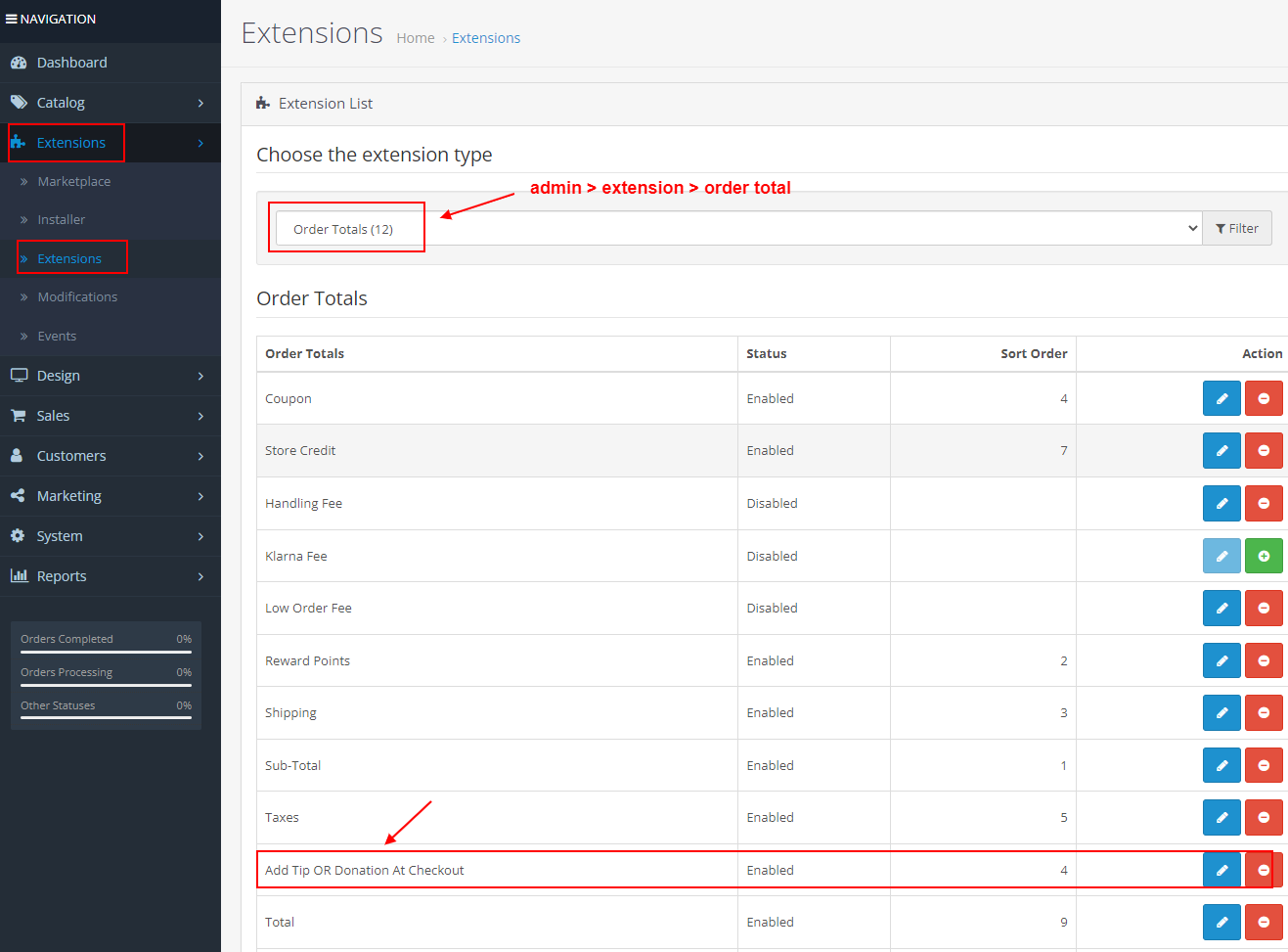Go to Home breadcrumb link
The height and width of the screenshot is (952, 1288).
(x=415, y=38)
